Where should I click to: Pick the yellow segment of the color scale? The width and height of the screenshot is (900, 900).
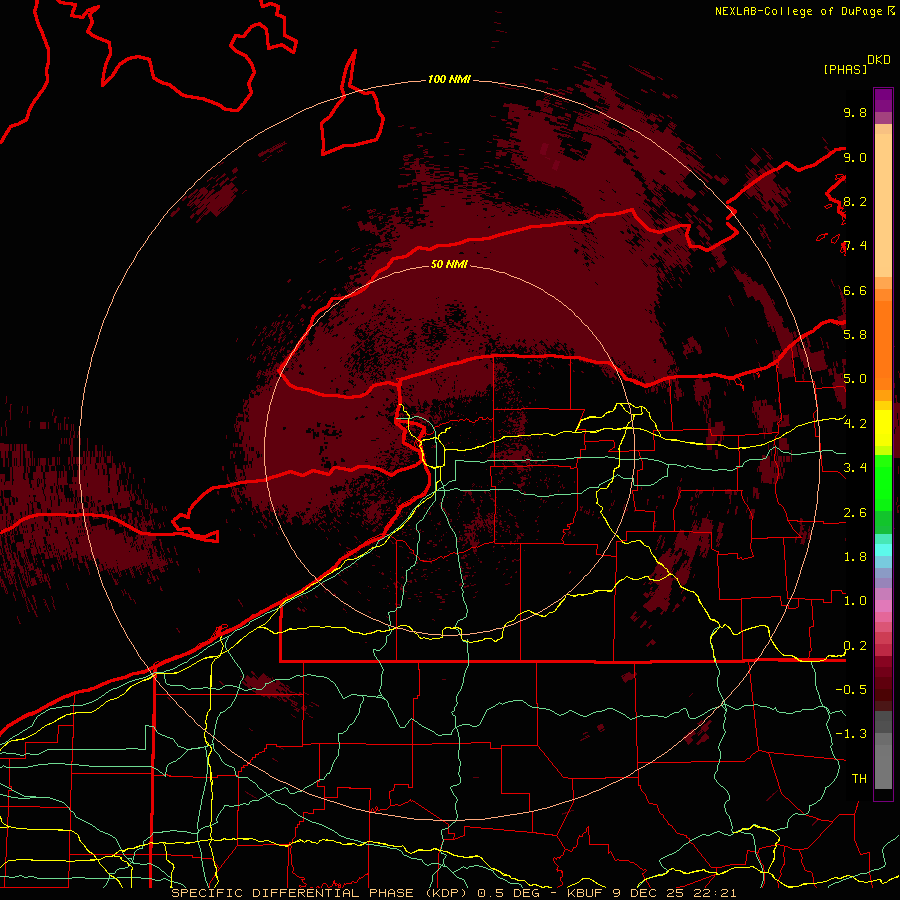883,428
